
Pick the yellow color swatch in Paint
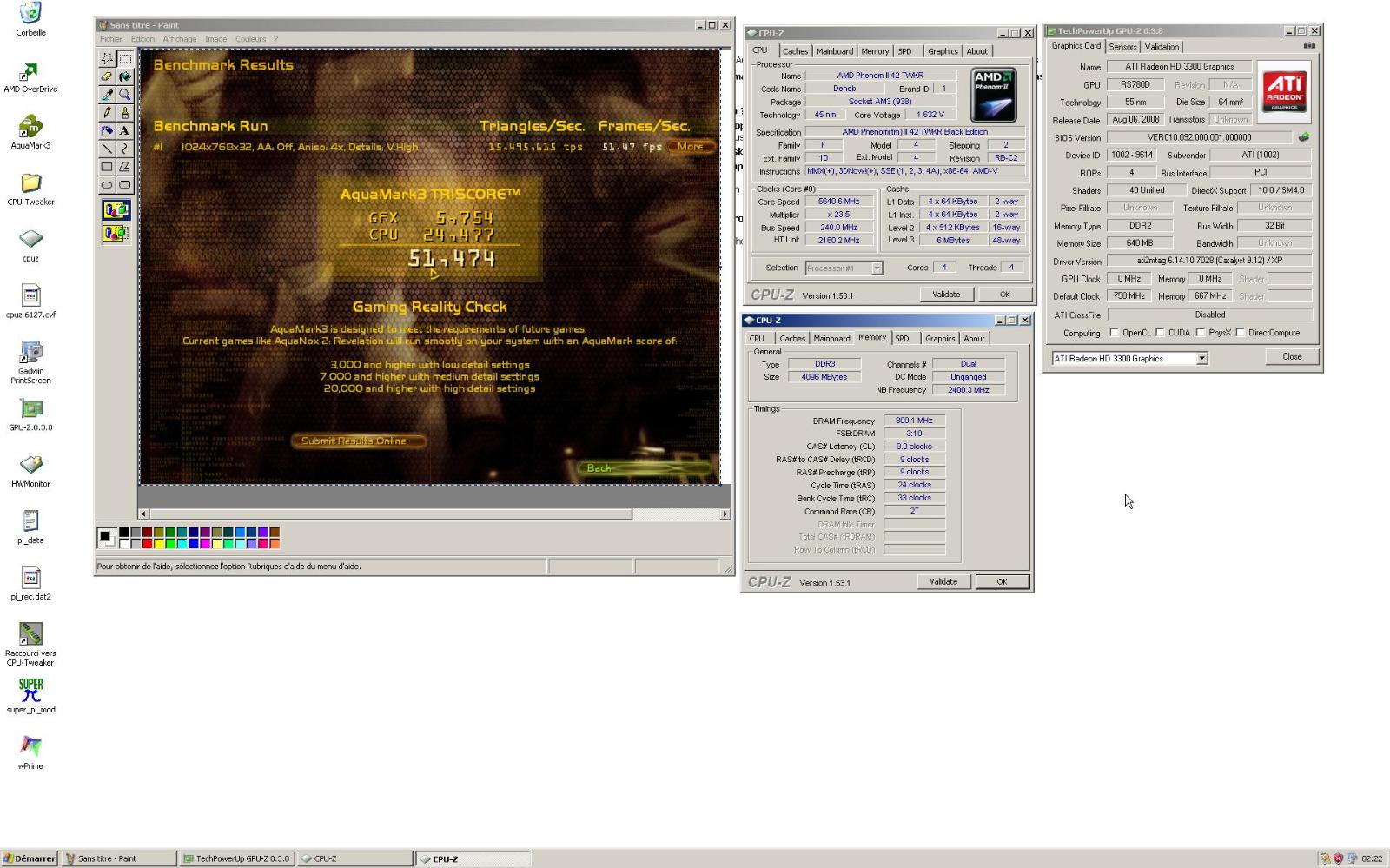point(159,544)
